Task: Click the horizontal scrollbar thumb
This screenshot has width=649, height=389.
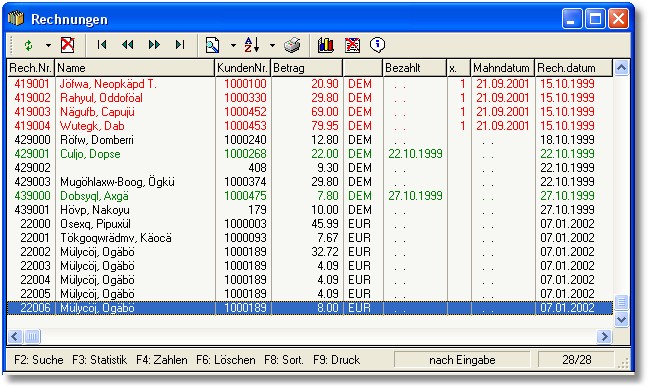Action: coord(32,336)
